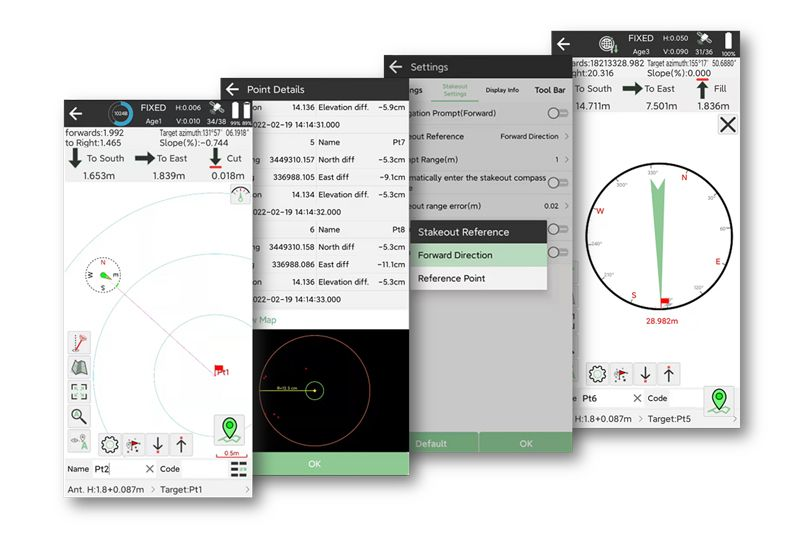Expand Stakeout Reference Forward Direction chevron
This screenshot has height=534, width=800.
pyautogui.click(x=566, y=136)
